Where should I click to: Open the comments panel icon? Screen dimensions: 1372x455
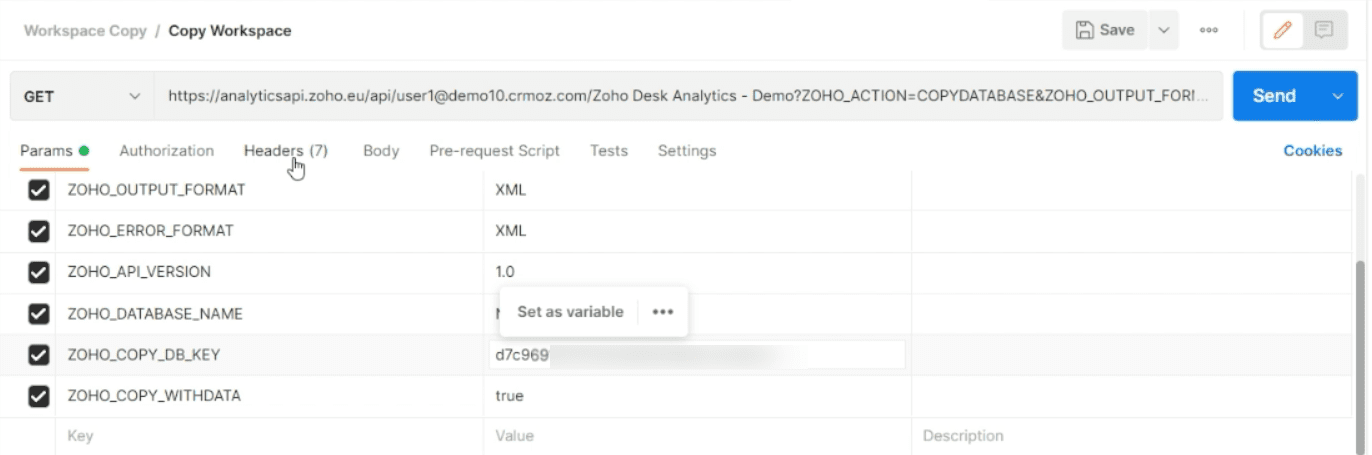coord(1325,30)
